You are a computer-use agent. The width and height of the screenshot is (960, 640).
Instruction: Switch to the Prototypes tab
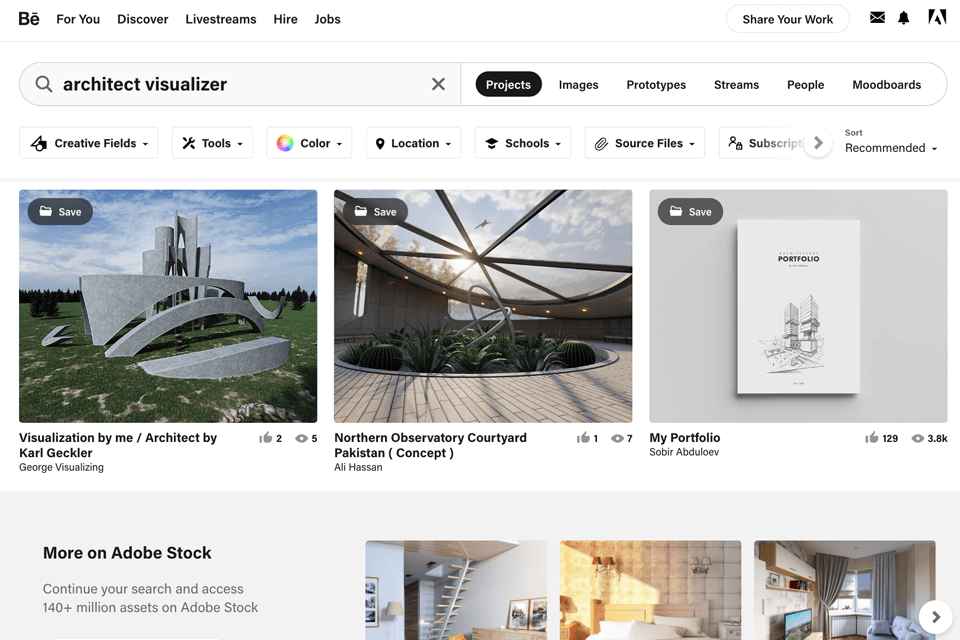pos(656,85)
